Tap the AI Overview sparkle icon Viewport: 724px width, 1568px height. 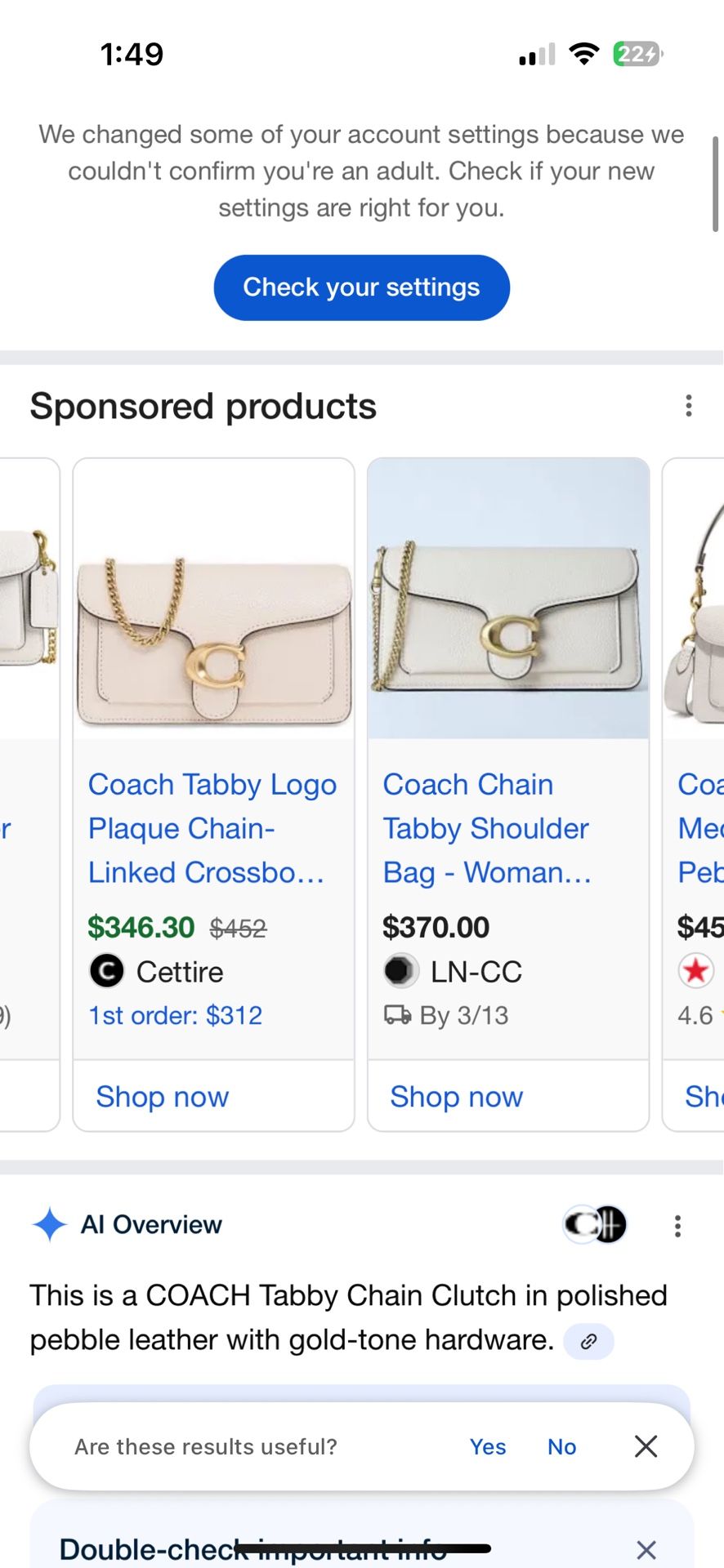pos(49,1225)
